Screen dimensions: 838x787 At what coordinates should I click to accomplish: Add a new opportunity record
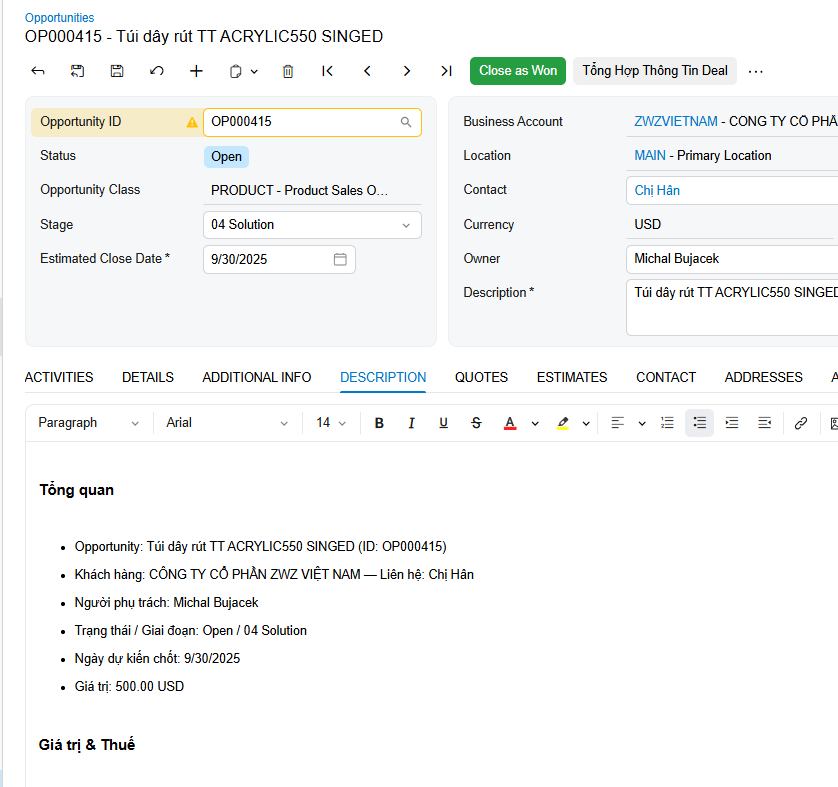coord(196,71)
